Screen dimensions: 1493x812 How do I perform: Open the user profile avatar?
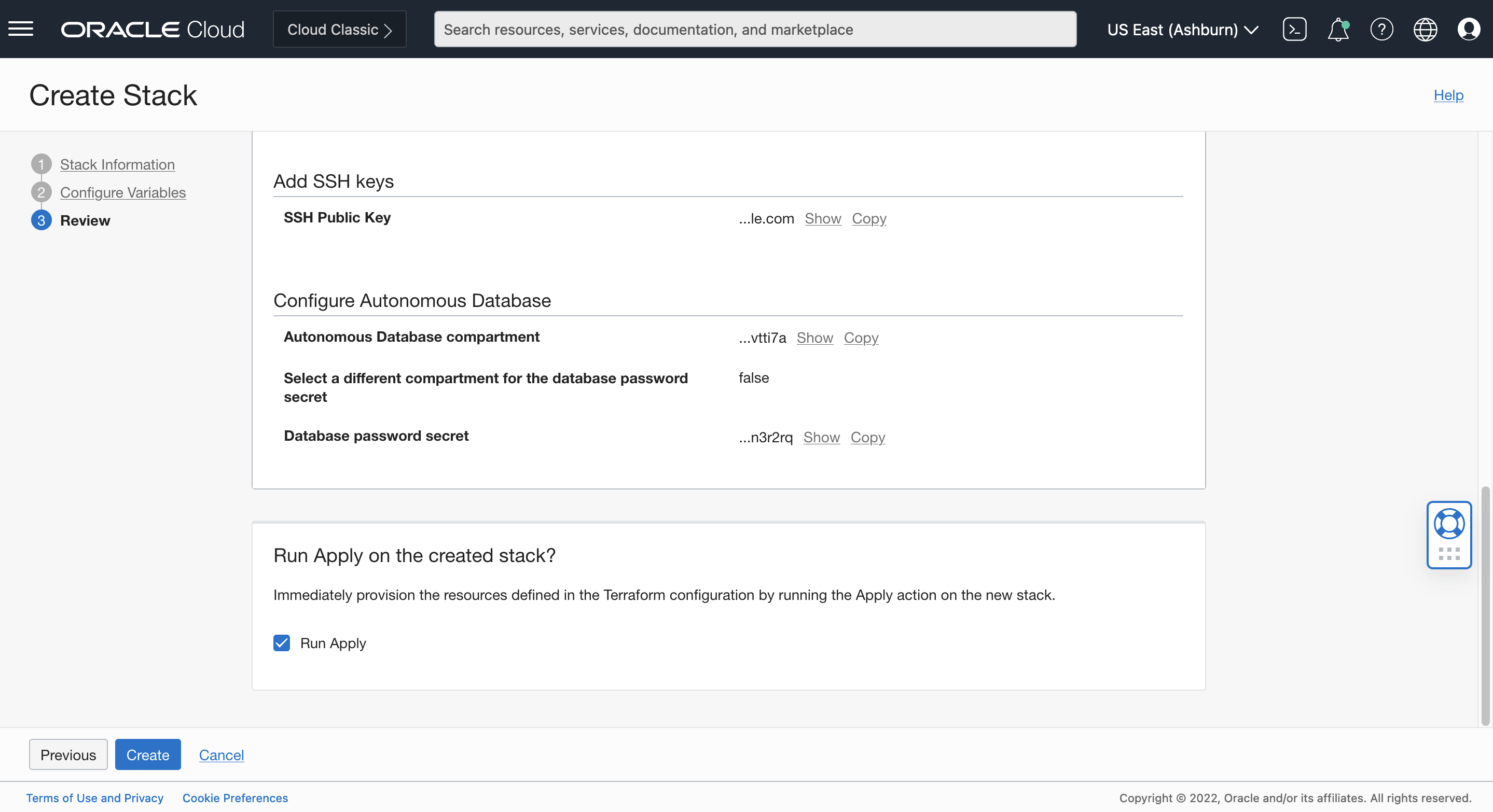1468,29
